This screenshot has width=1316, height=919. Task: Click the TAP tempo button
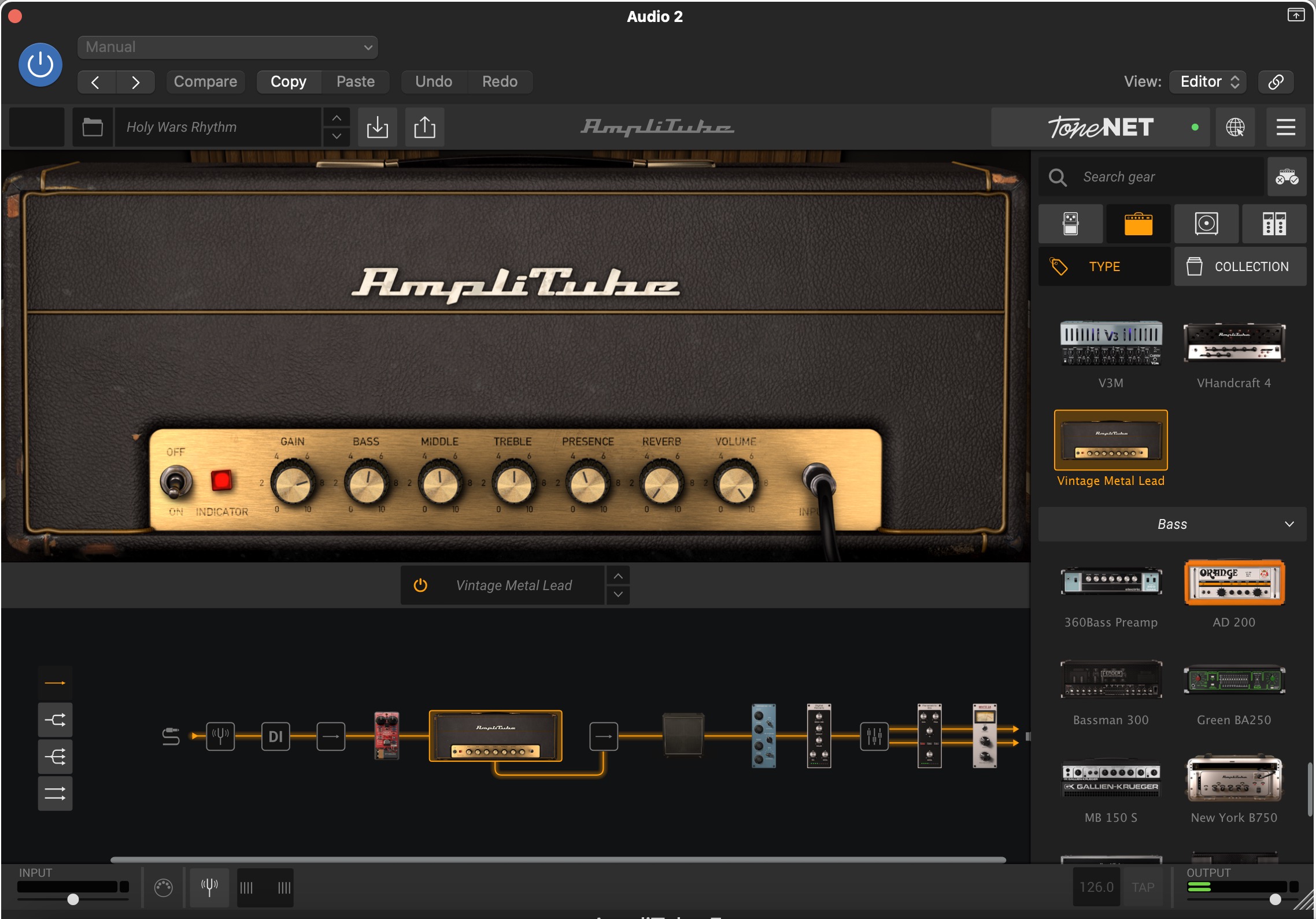click(1143, 887)
